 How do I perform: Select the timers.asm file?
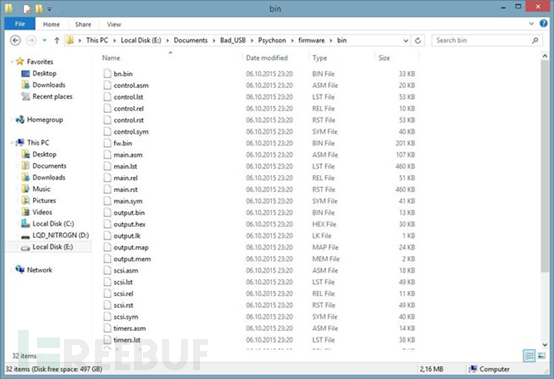click(130, 328)
